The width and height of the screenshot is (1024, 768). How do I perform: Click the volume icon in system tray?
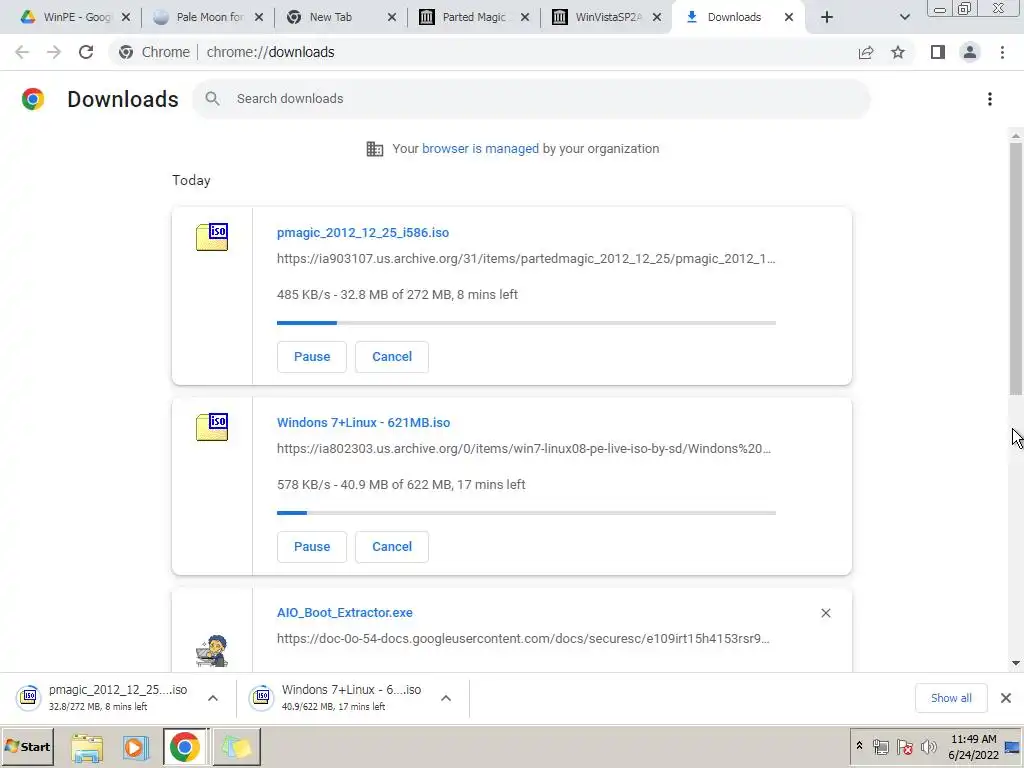[x=928, y=746]
